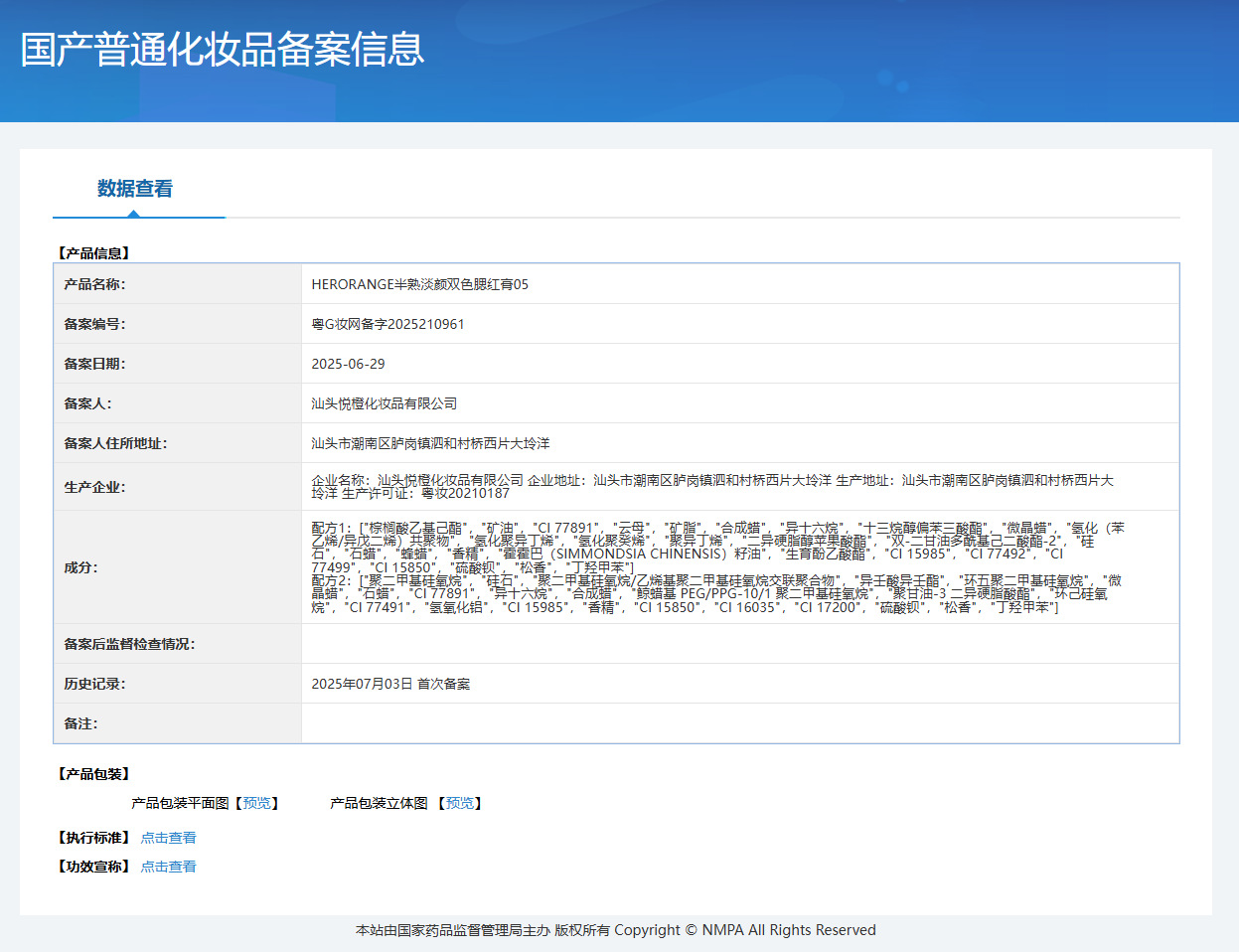Click the 【产品包装】 section heading
The height and width of the screenshot is (952, 1239).
[93, 774]
